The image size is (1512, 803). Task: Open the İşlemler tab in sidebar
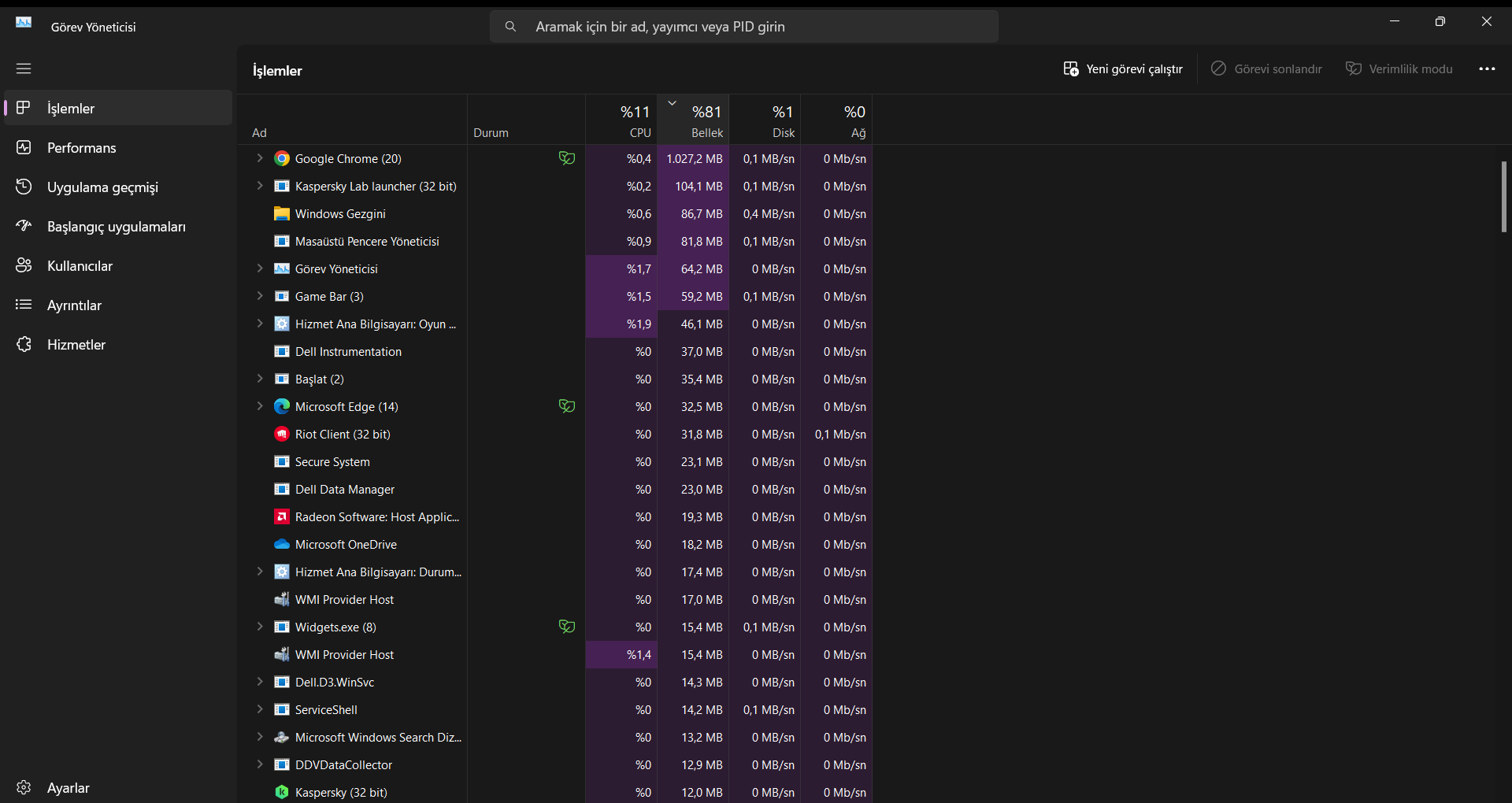[x=118, y=108]
